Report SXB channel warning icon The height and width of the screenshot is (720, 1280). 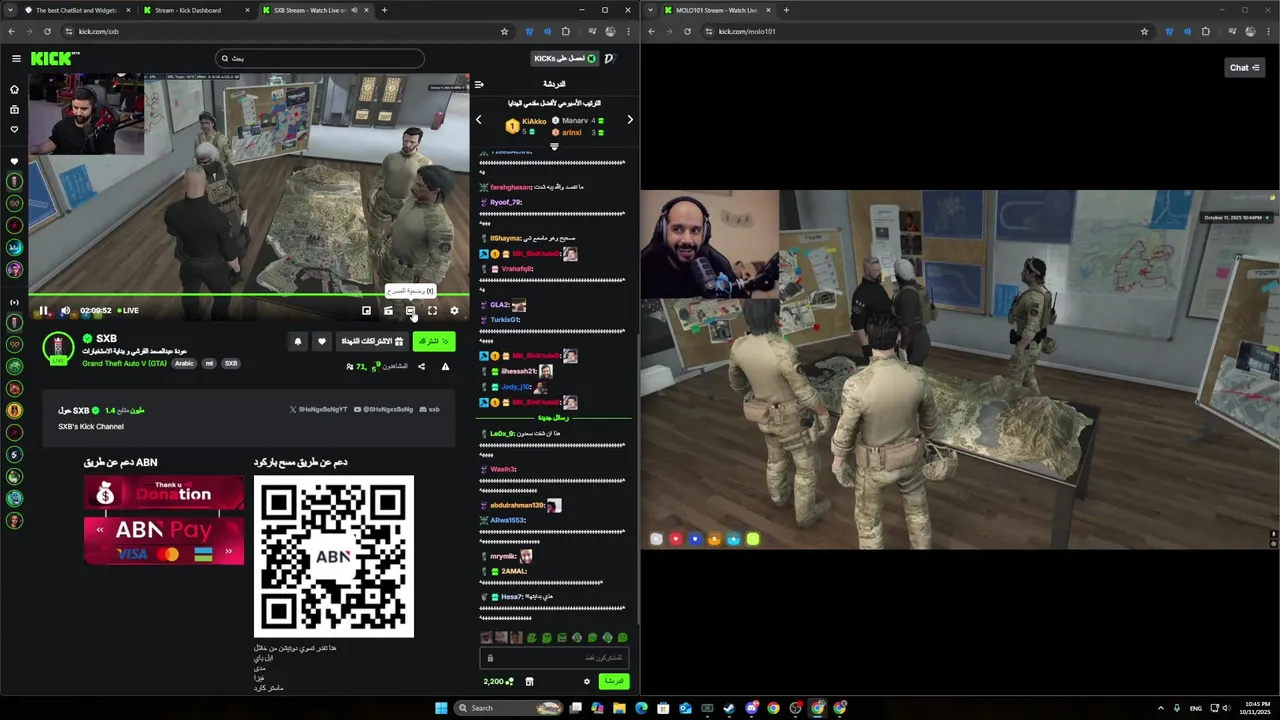(445, 367)
